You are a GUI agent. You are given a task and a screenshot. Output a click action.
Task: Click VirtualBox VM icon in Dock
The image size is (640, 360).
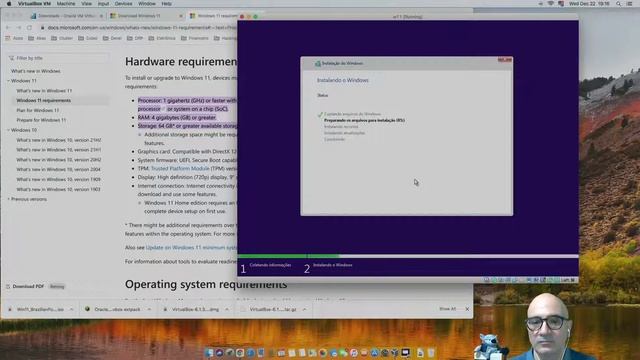pos(406,353)
